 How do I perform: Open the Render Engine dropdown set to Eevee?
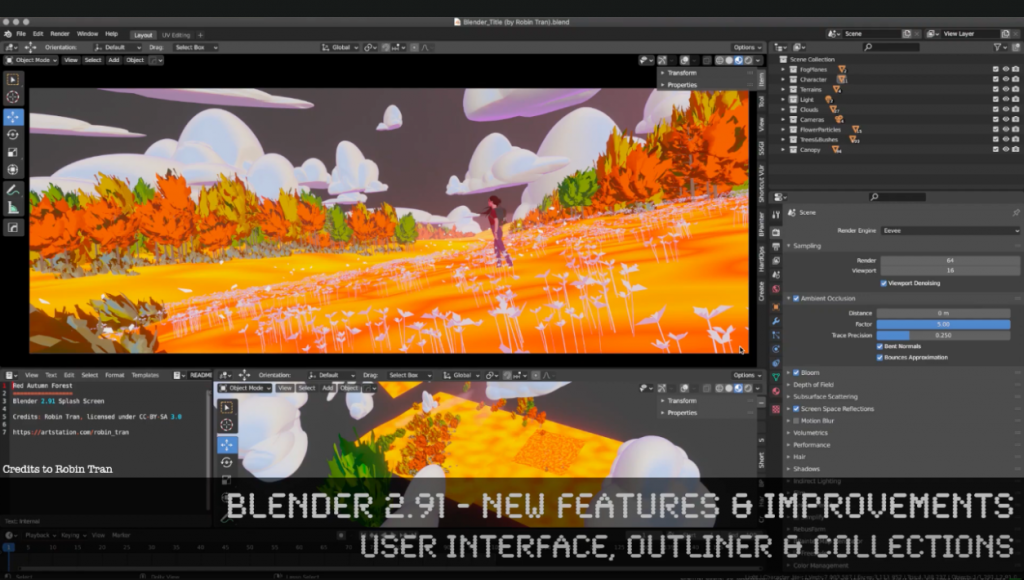click(x=950, y=231)
